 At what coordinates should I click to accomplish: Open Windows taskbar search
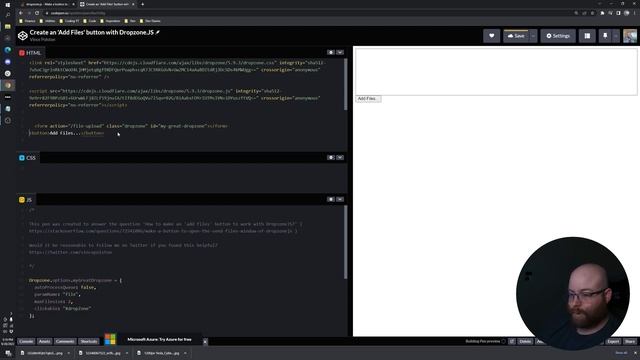click(8, 15)
